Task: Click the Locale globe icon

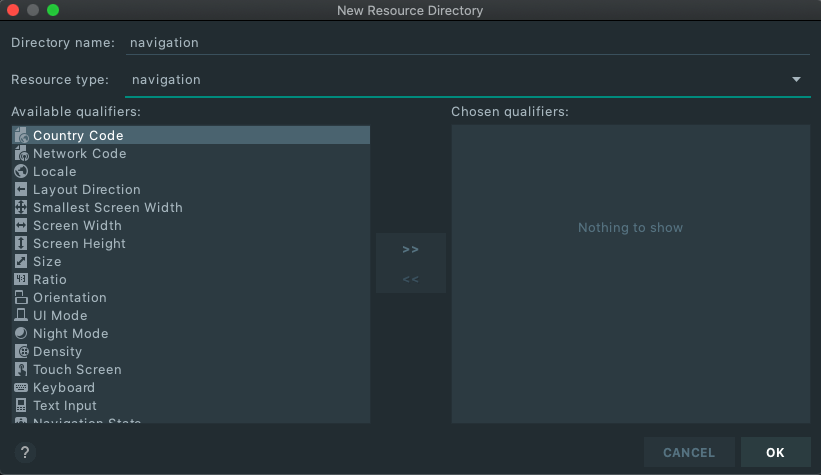Action: pos(21,171)
